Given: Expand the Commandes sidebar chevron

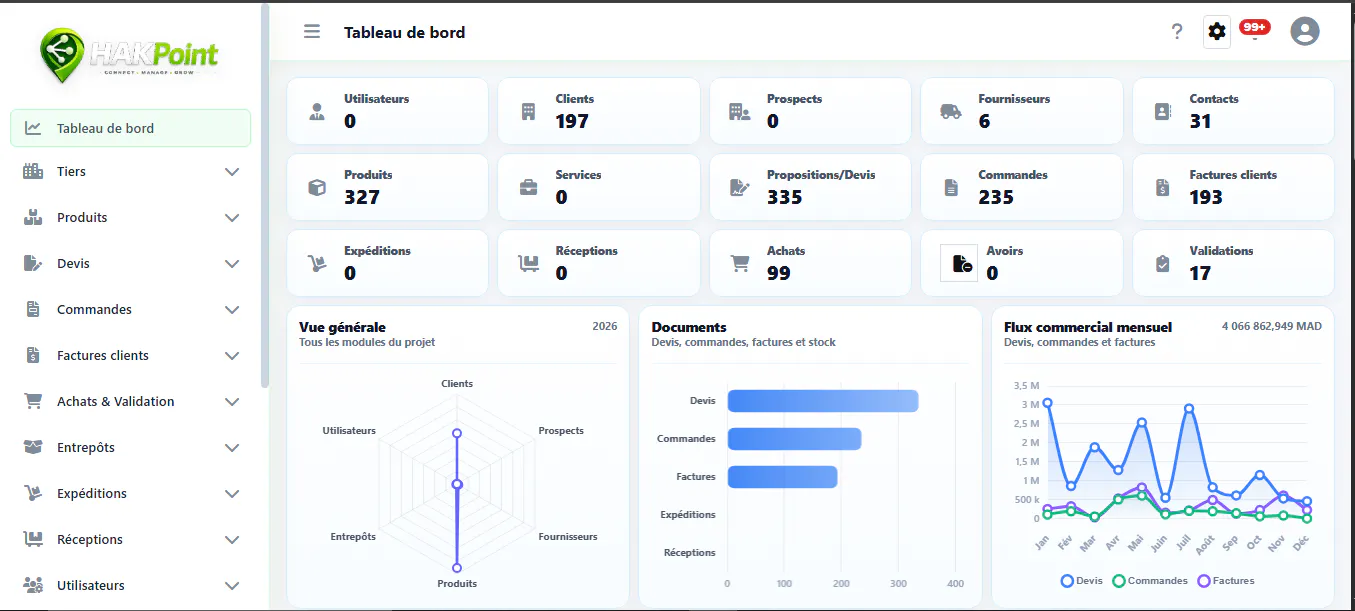Looking at the screenshot, I should click(x=232, y=310).
